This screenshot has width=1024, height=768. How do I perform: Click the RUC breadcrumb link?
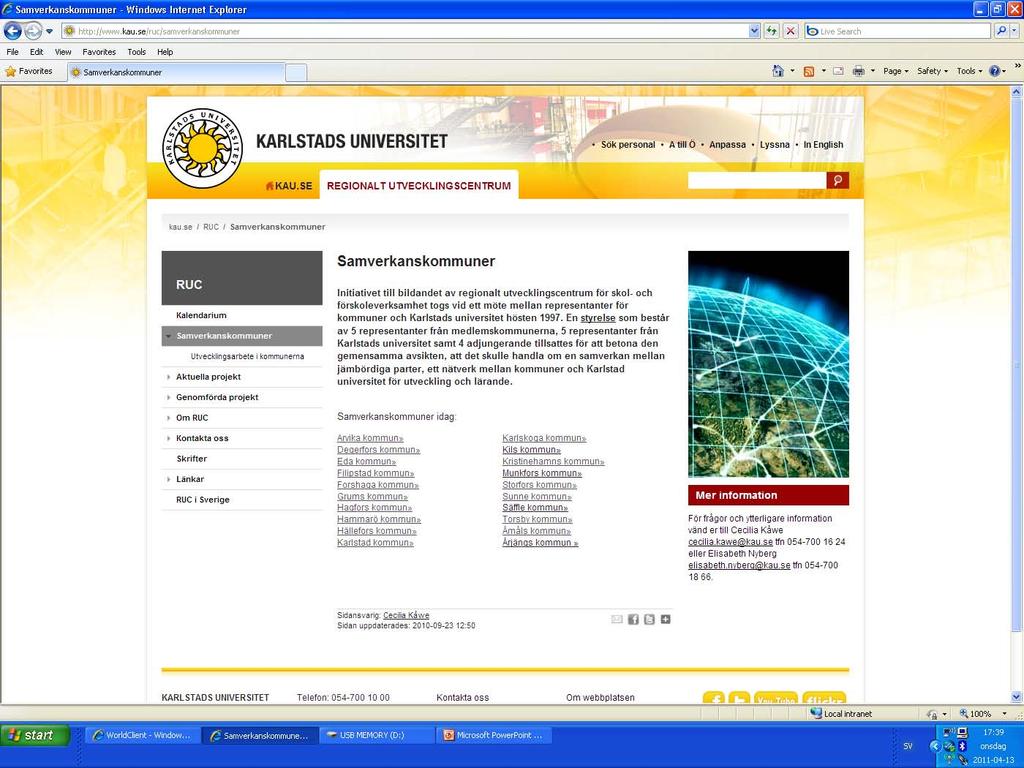pos(211,227)
